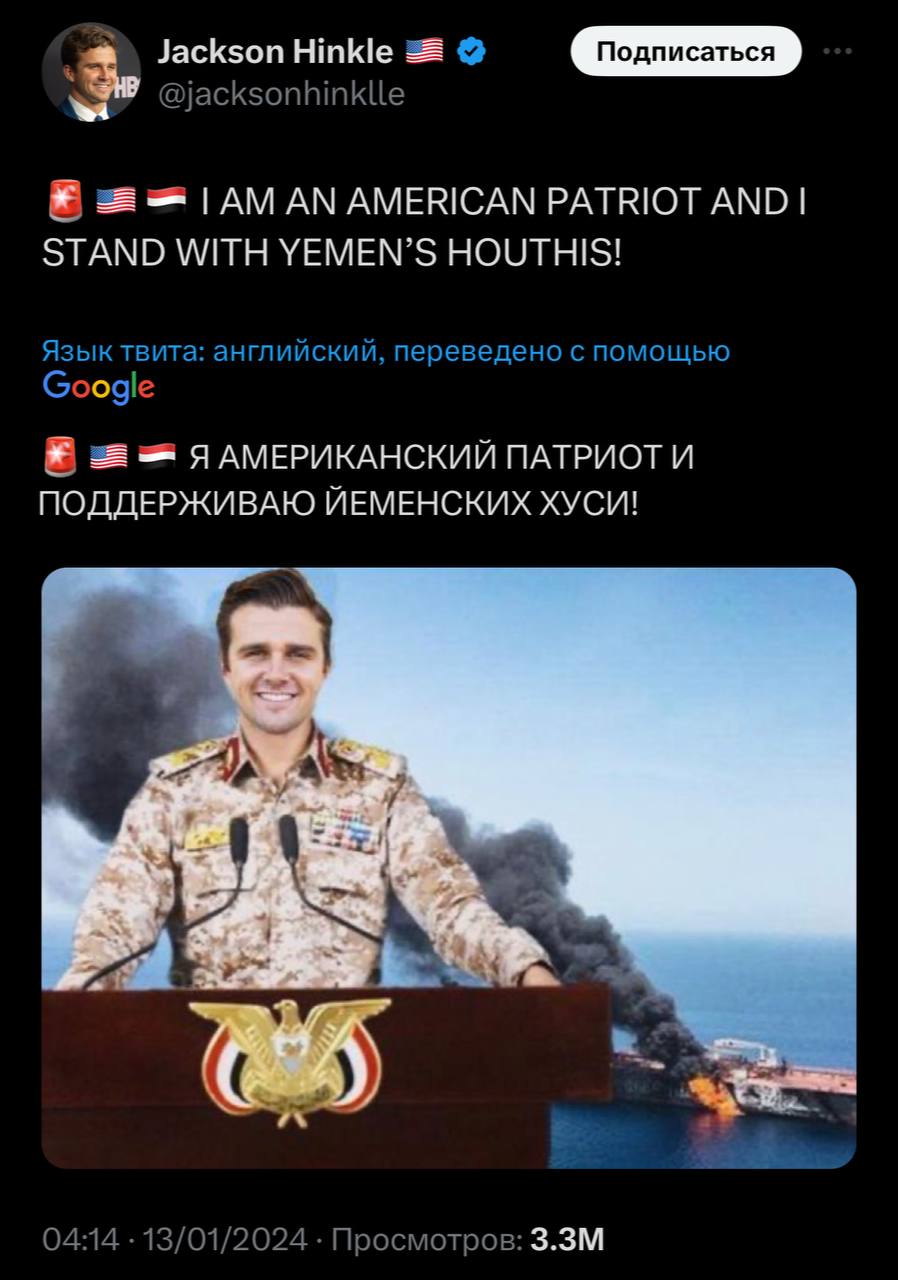The image size is (898, 1280).
Task: Click the 04:14 · 13/01/2024 timestamp
Action: coord(175,1239)
